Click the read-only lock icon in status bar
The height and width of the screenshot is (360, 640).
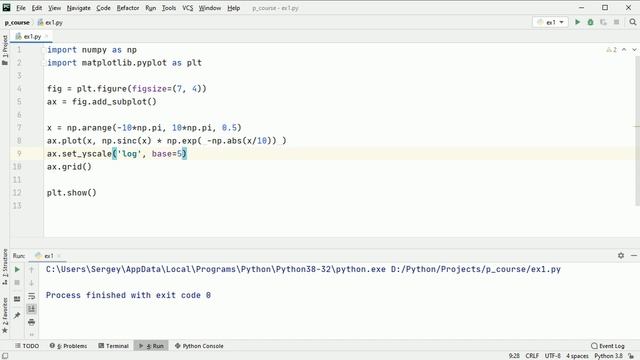pos(631,356)
